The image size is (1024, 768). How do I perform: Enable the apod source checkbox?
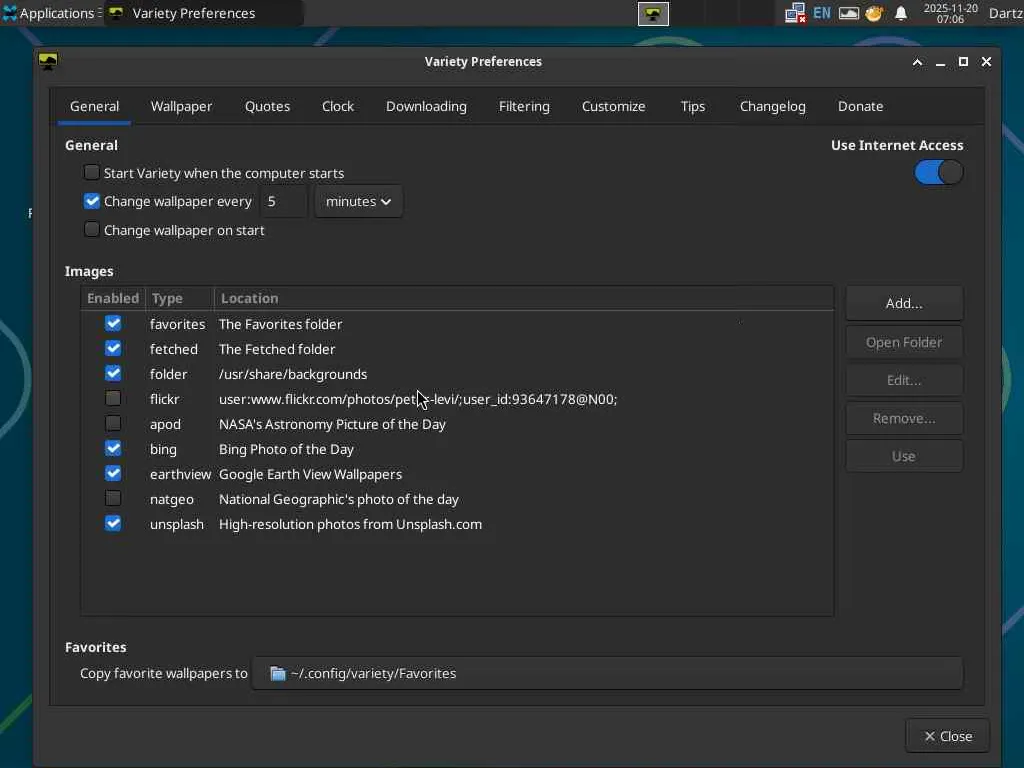click(x=113, y=423)
